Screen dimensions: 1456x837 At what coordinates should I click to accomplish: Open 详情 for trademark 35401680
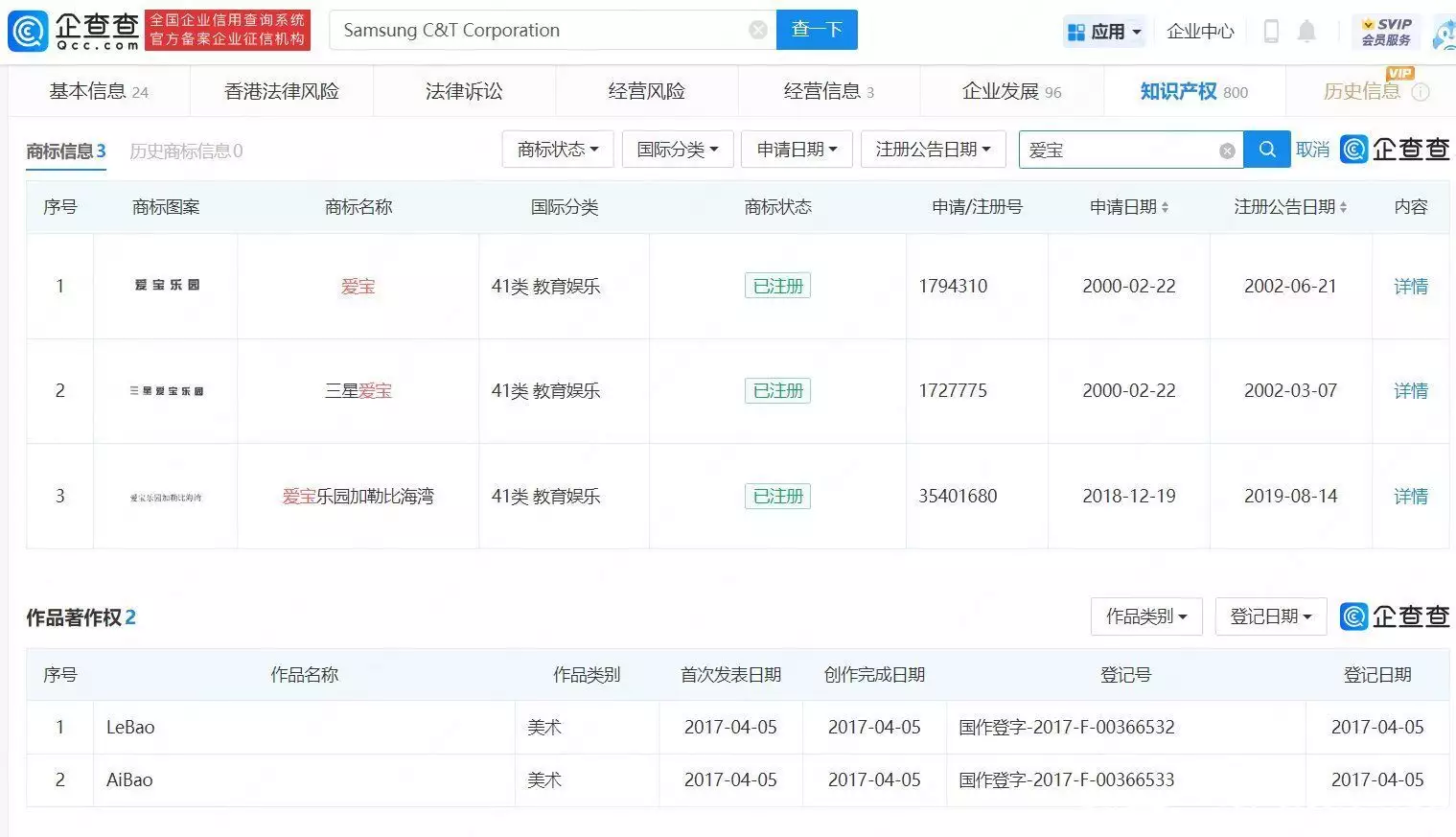1411,497
